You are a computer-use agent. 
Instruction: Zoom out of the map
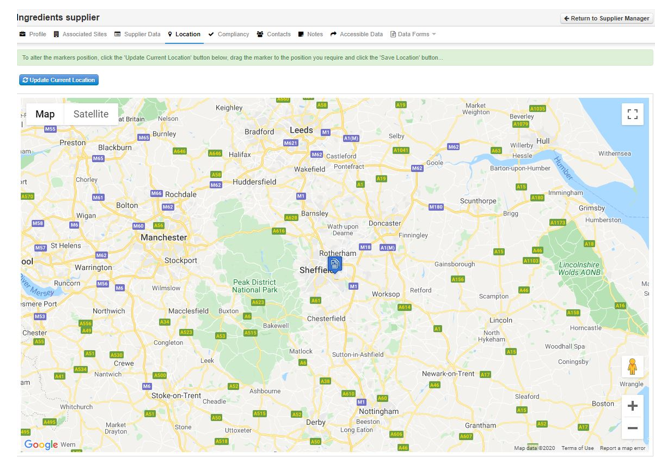tap(632, 428)
